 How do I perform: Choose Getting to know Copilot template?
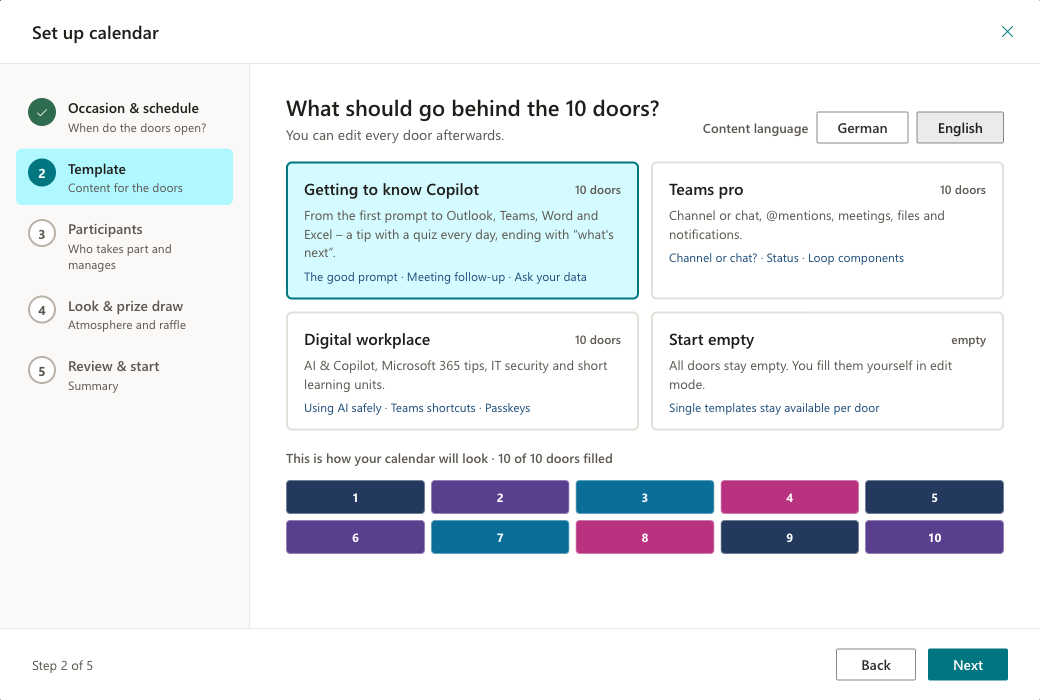click(462, 230)
